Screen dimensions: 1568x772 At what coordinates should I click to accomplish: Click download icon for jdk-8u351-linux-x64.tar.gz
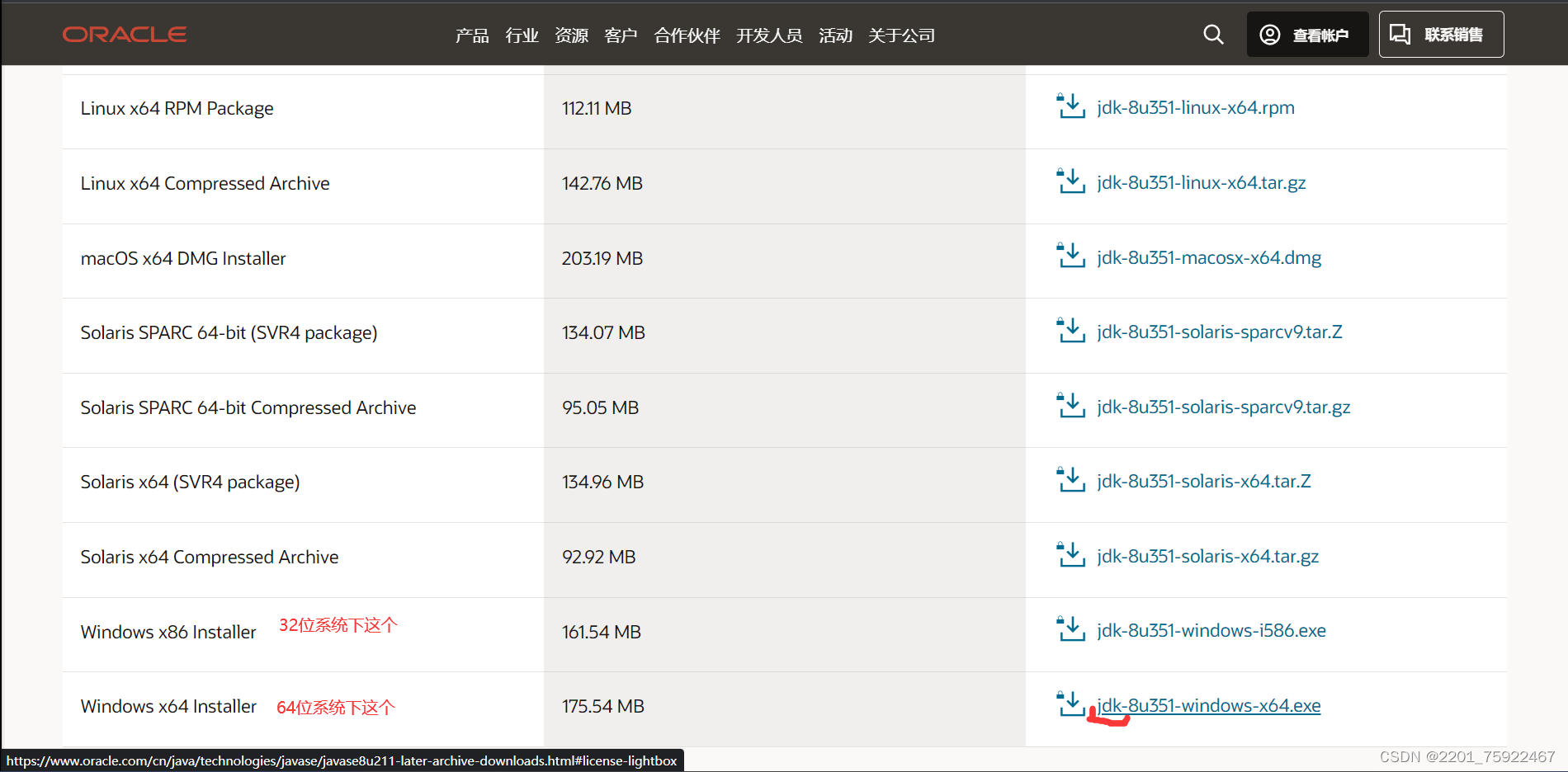pos(1071,181)
